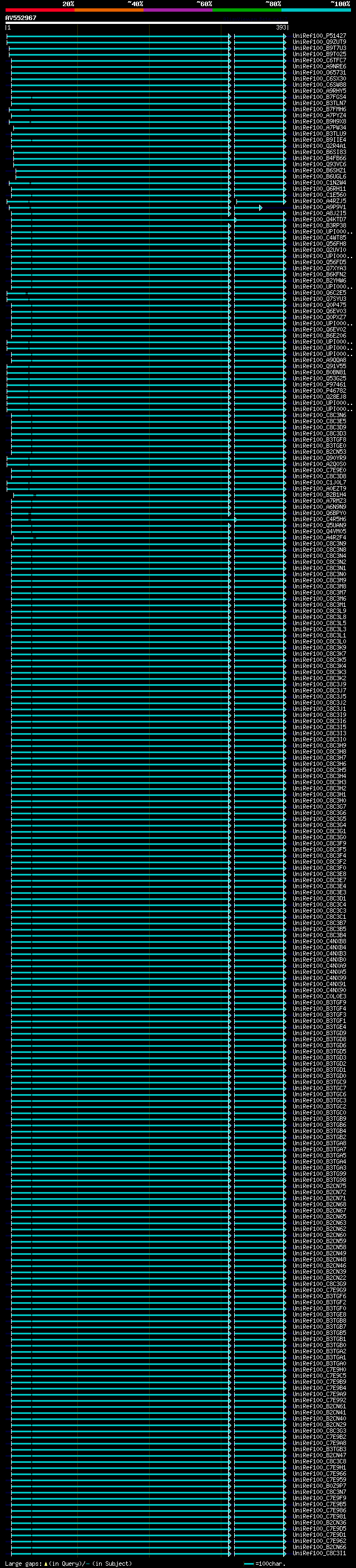Open the UniRef100_A9QQA8 entry
Image resolution: width=356 pixels, height=1568 pixels.
tap(319, 360)
